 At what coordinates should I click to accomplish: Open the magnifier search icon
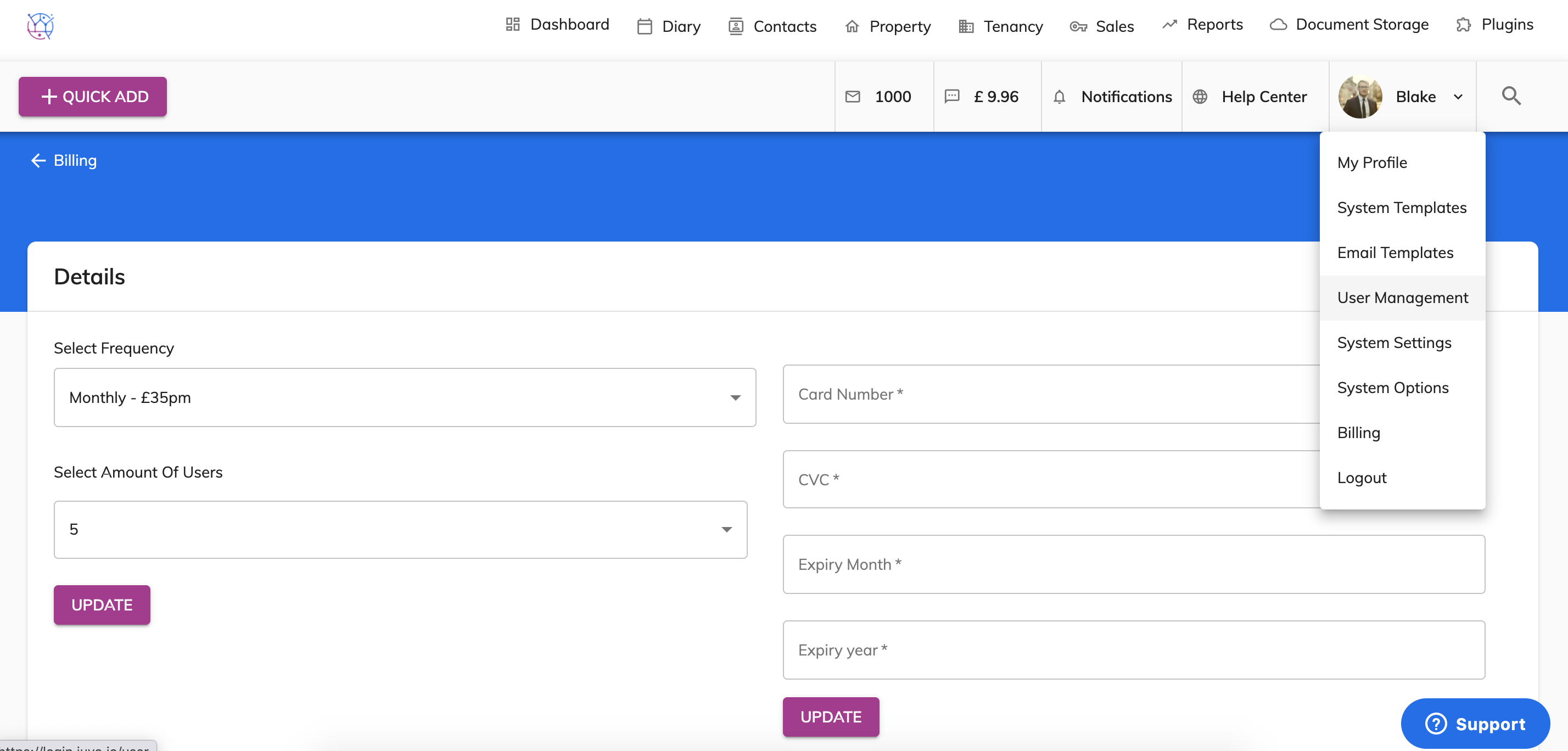(x=1511, y=96)
